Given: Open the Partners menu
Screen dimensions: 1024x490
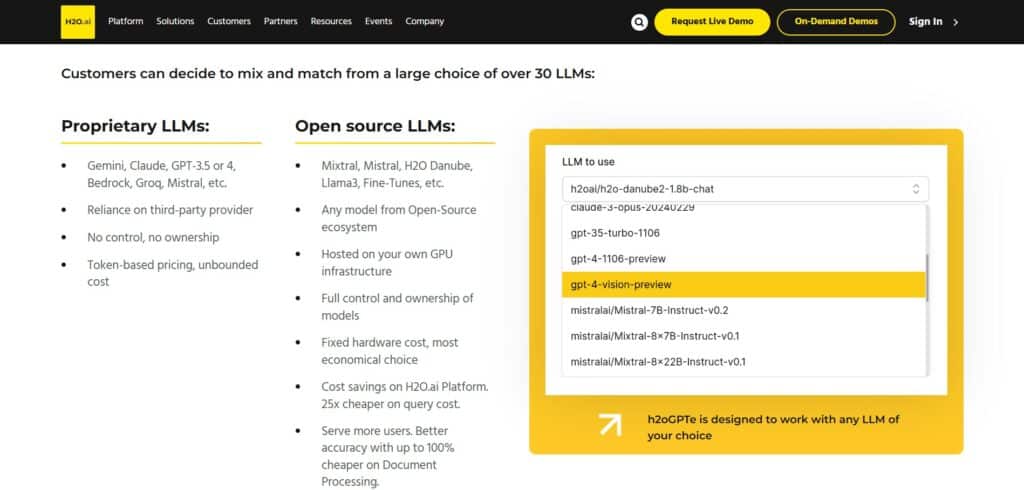Looking at the screenshot, I should (x=281, y=22).
